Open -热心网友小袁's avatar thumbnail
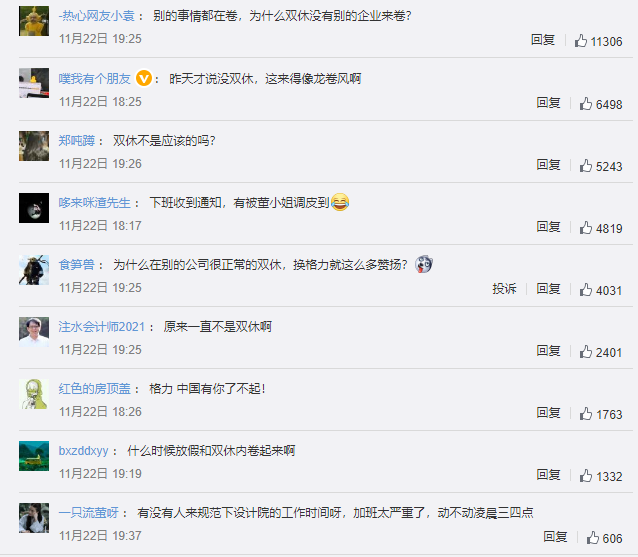This screenshot has height=557, width=638. point(34,21)
